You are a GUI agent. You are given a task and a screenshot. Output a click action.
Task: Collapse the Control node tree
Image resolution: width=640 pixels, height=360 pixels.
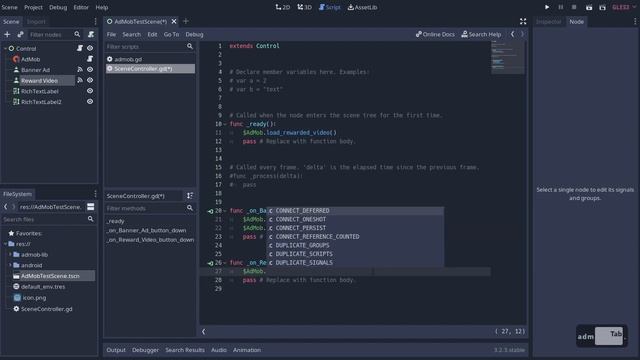(x=5, y=49)
